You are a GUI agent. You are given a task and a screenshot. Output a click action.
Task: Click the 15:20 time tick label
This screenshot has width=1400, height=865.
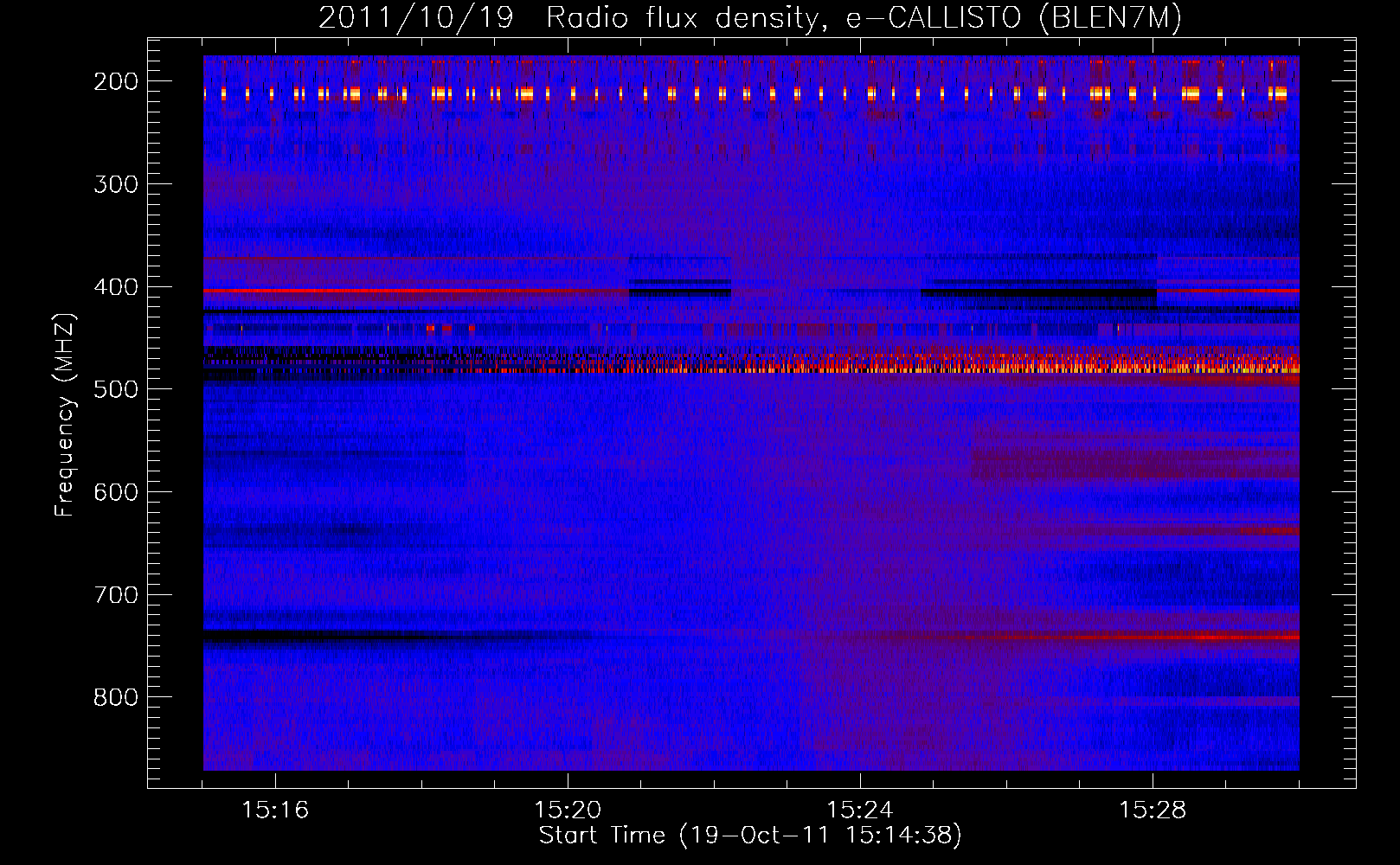[x=568, y=810]
